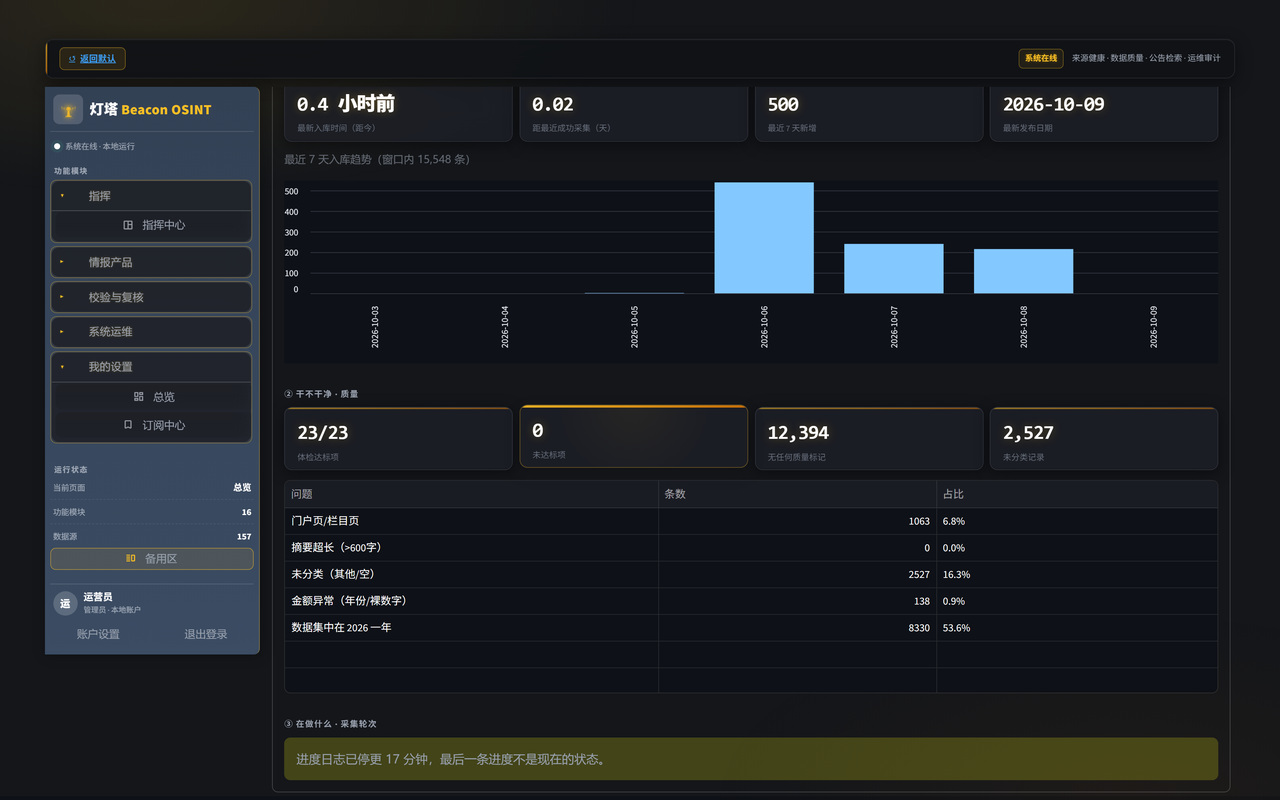Collapse the 我的设置 module group
This screenshot has width=1280, height=800.
(151, 367)
